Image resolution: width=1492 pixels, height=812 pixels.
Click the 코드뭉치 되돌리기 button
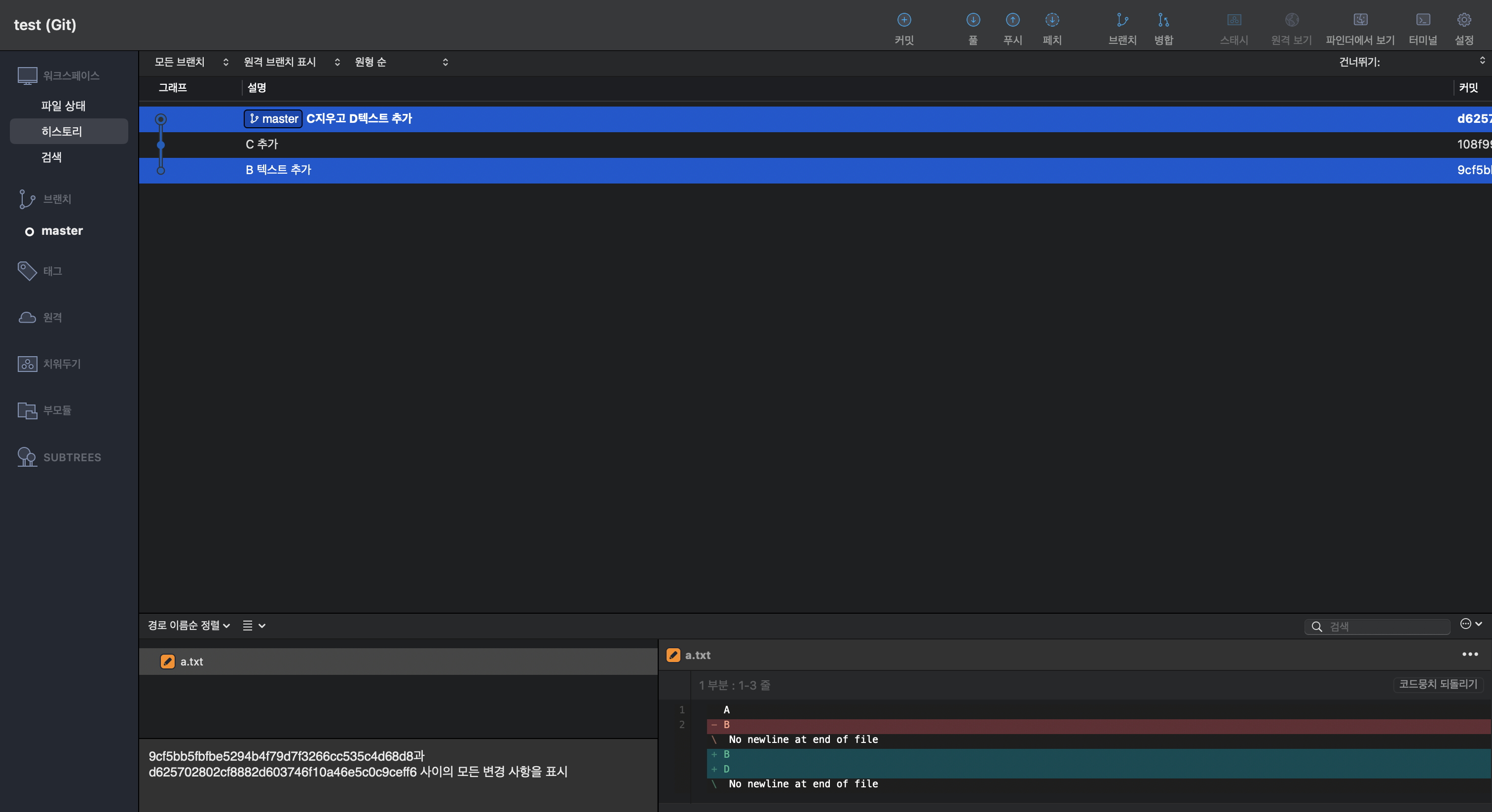coord(1438,684)
